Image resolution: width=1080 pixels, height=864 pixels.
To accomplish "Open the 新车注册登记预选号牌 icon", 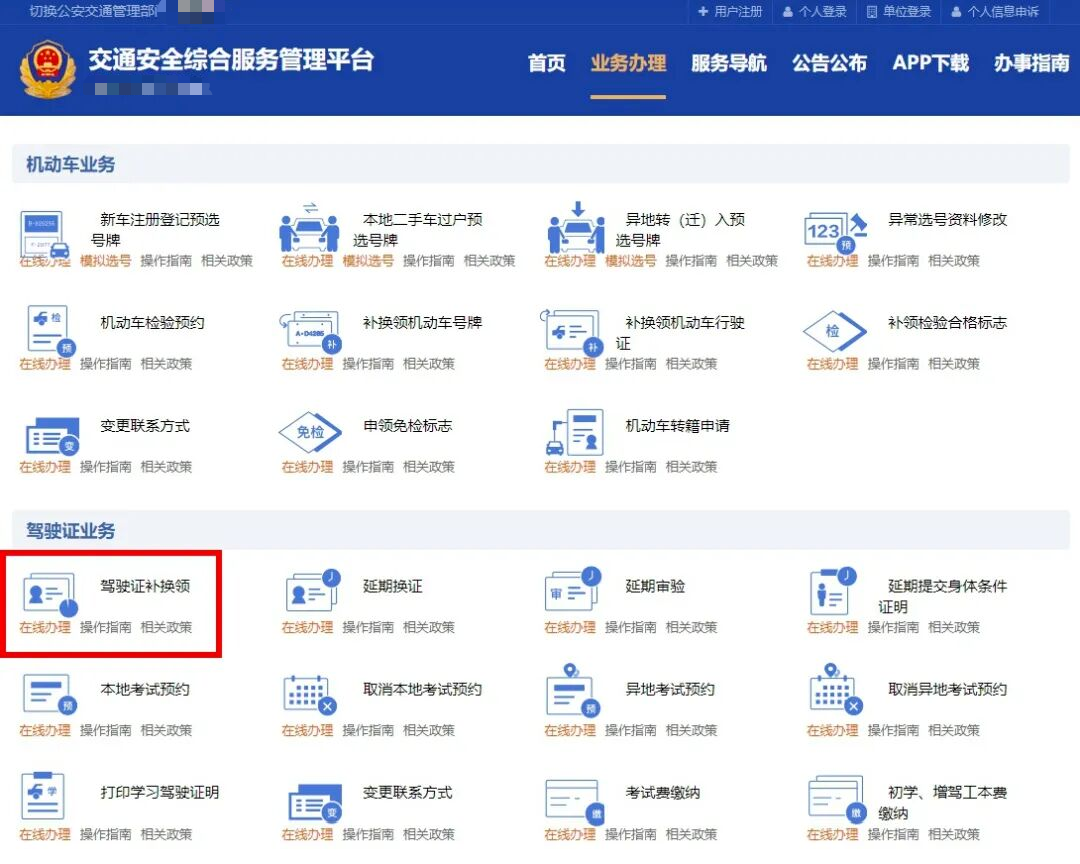I will click(x=45, y=235).
